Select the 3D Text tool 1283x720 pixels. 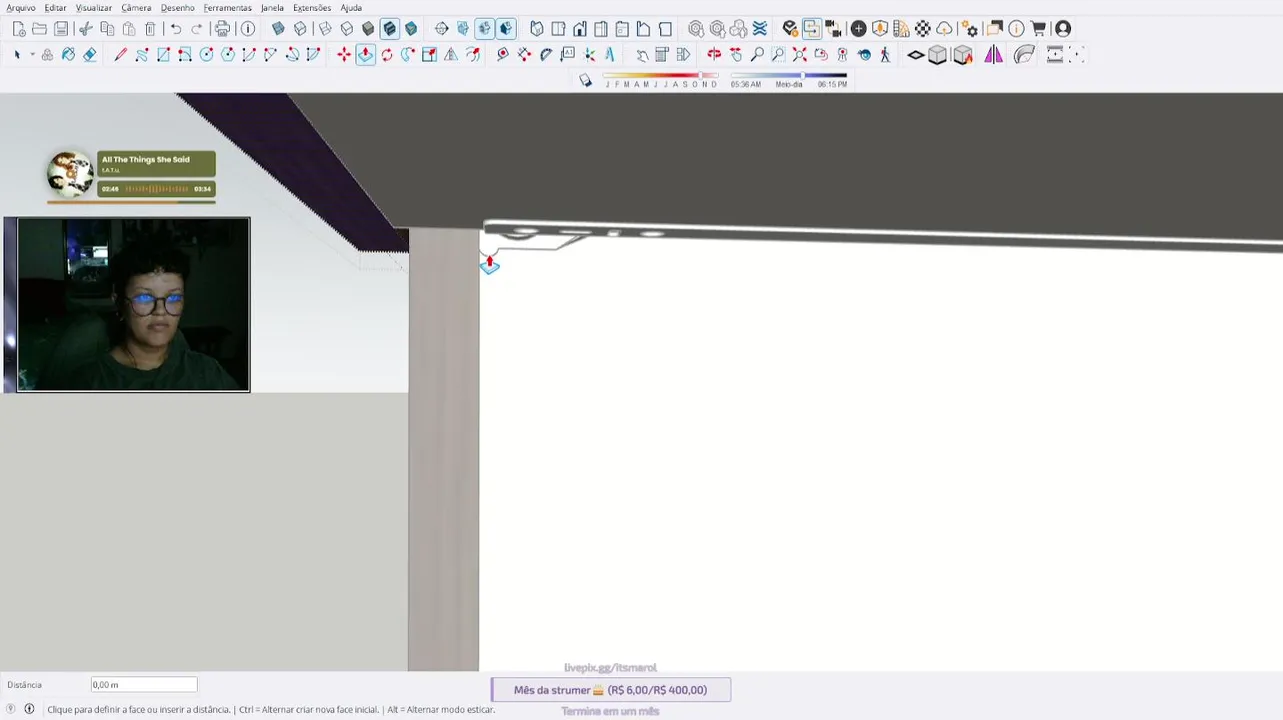pyautogui.click(x=610, y=55)
